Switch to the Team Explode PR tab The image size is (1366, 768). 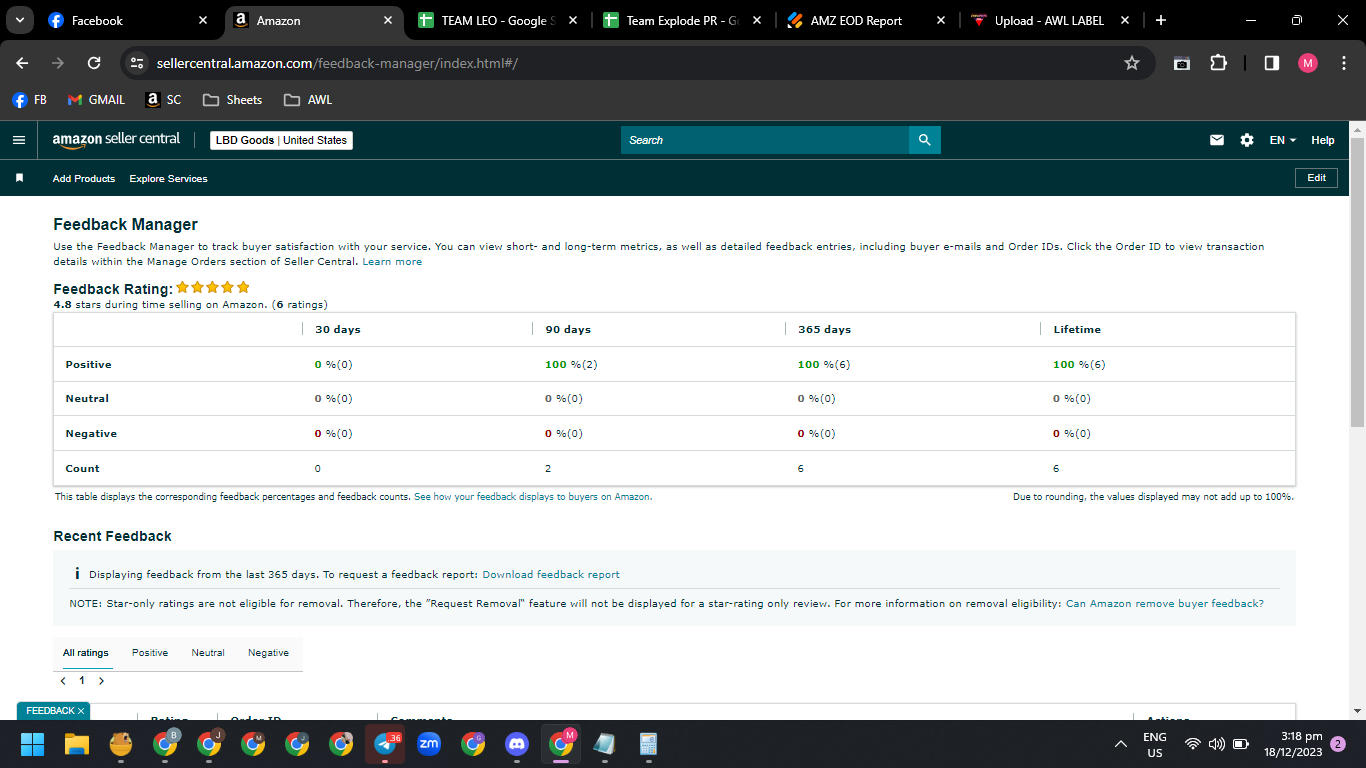[680, 20]
